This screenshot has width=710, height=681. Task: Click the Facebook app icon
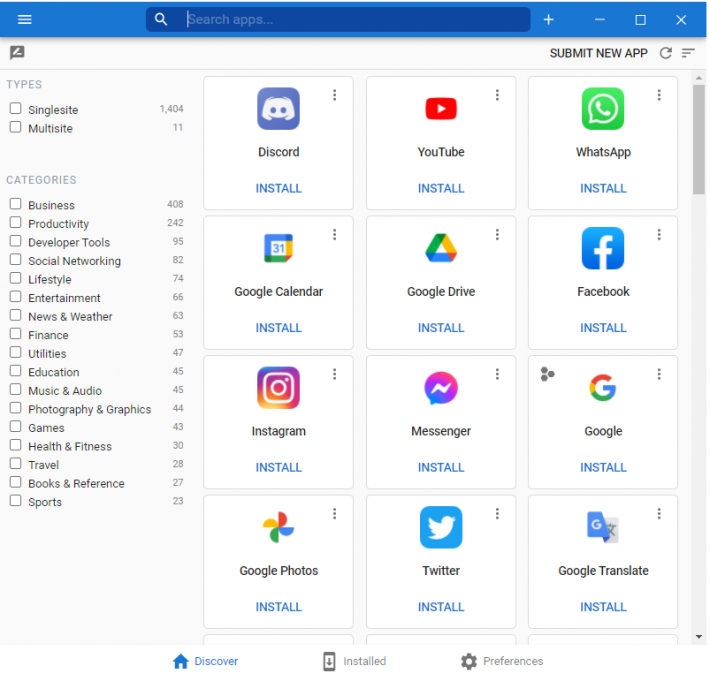603,248
